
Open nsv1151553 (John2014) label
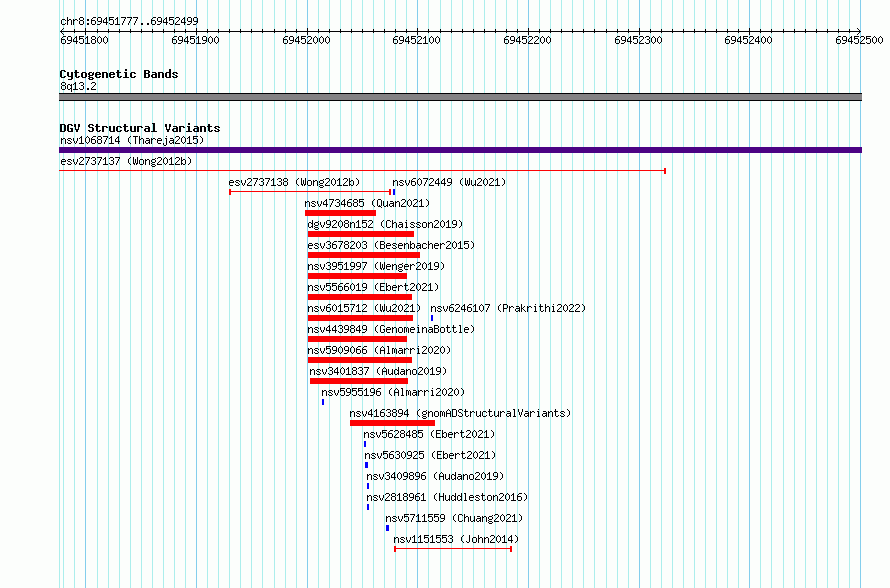456,539
